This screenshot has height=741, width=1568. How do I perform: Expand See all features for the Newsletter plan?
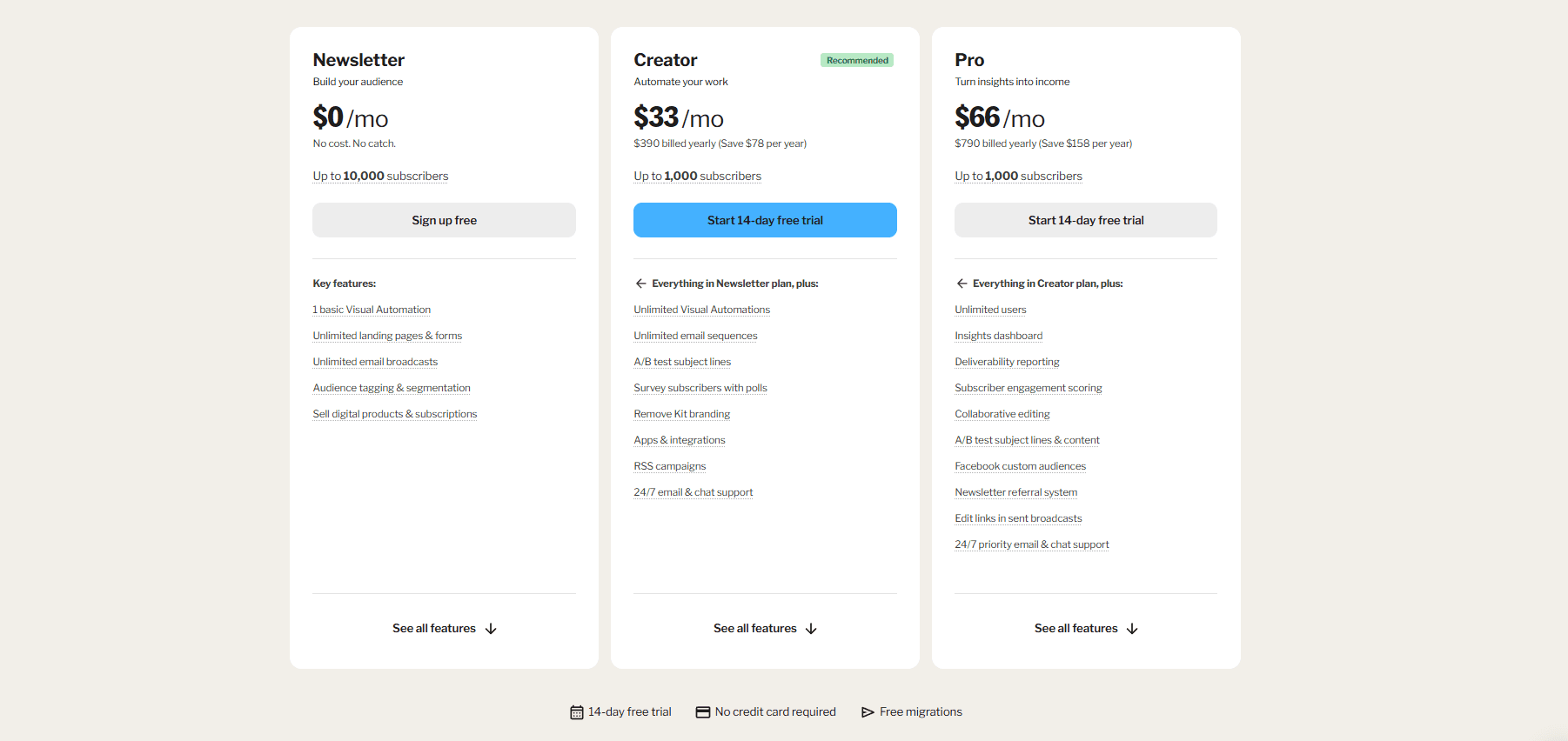(433, 628)
